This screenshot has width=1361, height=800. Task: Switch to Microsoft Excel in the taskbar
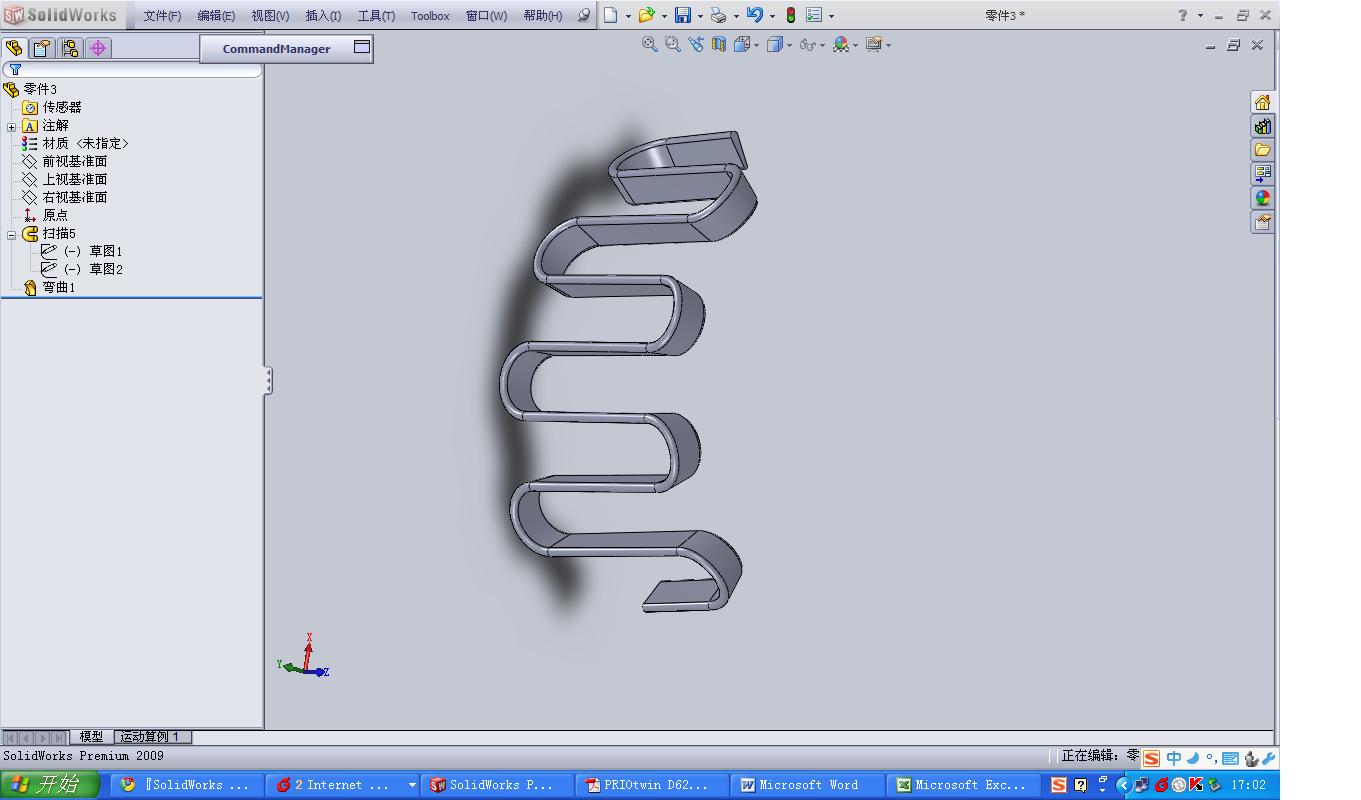tap(964, 785)
